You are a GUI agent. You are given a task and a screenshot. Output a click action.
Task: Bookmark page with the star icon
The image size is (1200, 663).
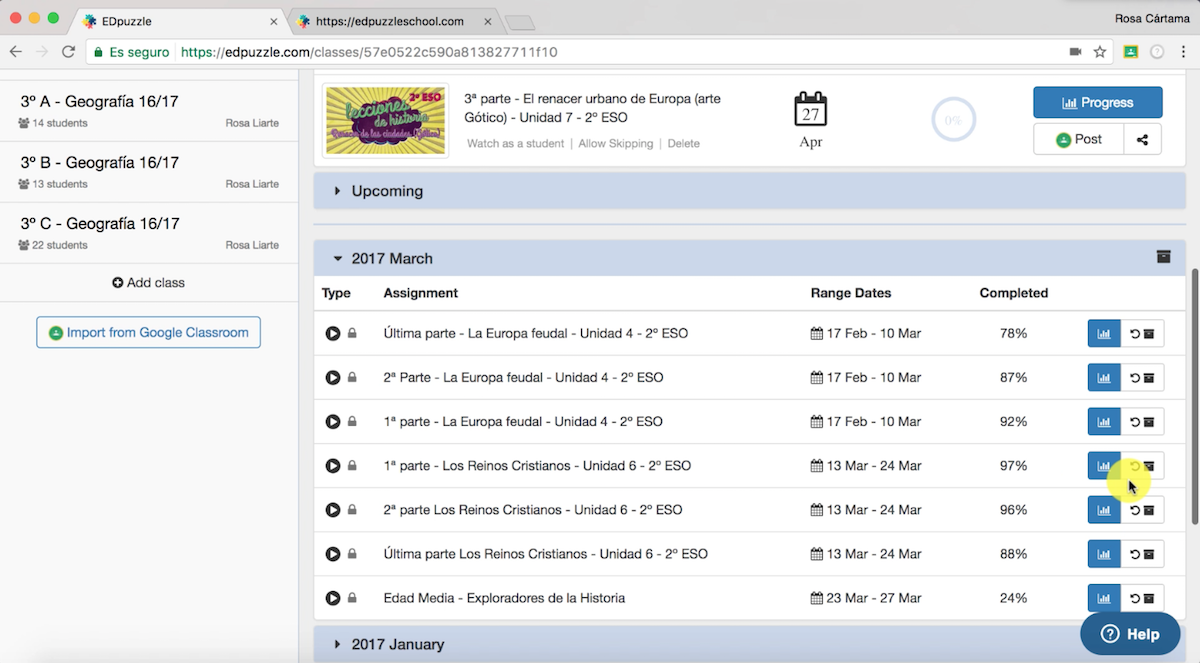click(x=1100, y=52)
